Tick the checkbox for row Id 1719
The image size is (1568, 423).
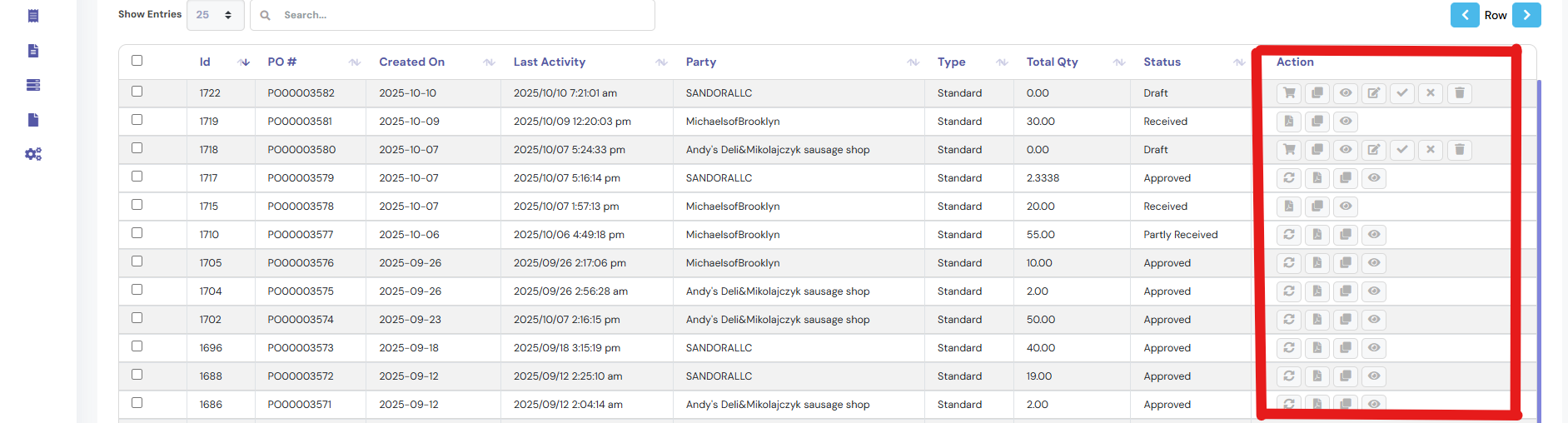[137, 120]
